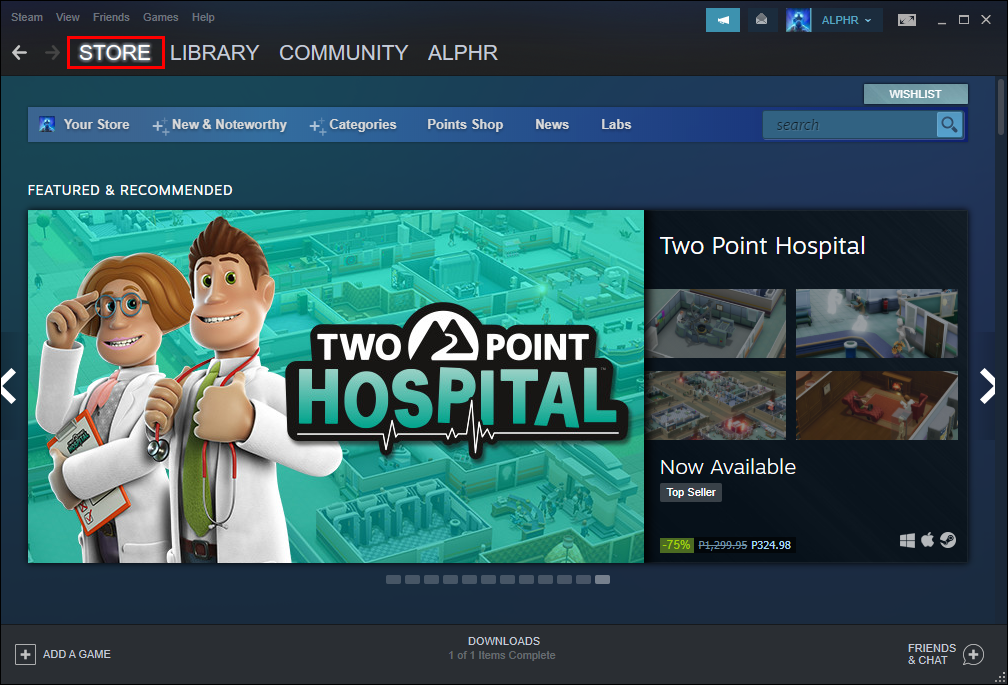Click the page vertical scrollbar
Screen dimensions: 1008x685
(x=1000, y=106)
